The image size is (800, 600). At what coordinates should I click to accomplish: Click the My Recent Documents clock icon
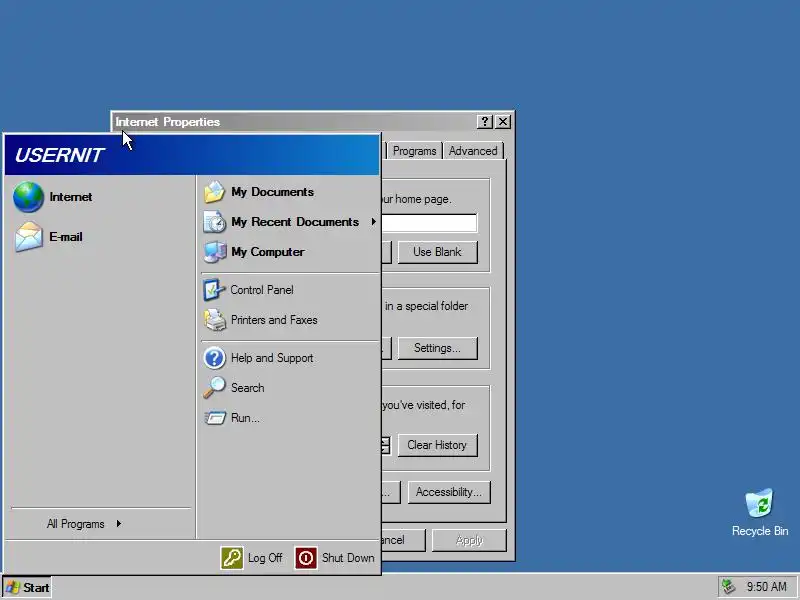tap(214, 222)
